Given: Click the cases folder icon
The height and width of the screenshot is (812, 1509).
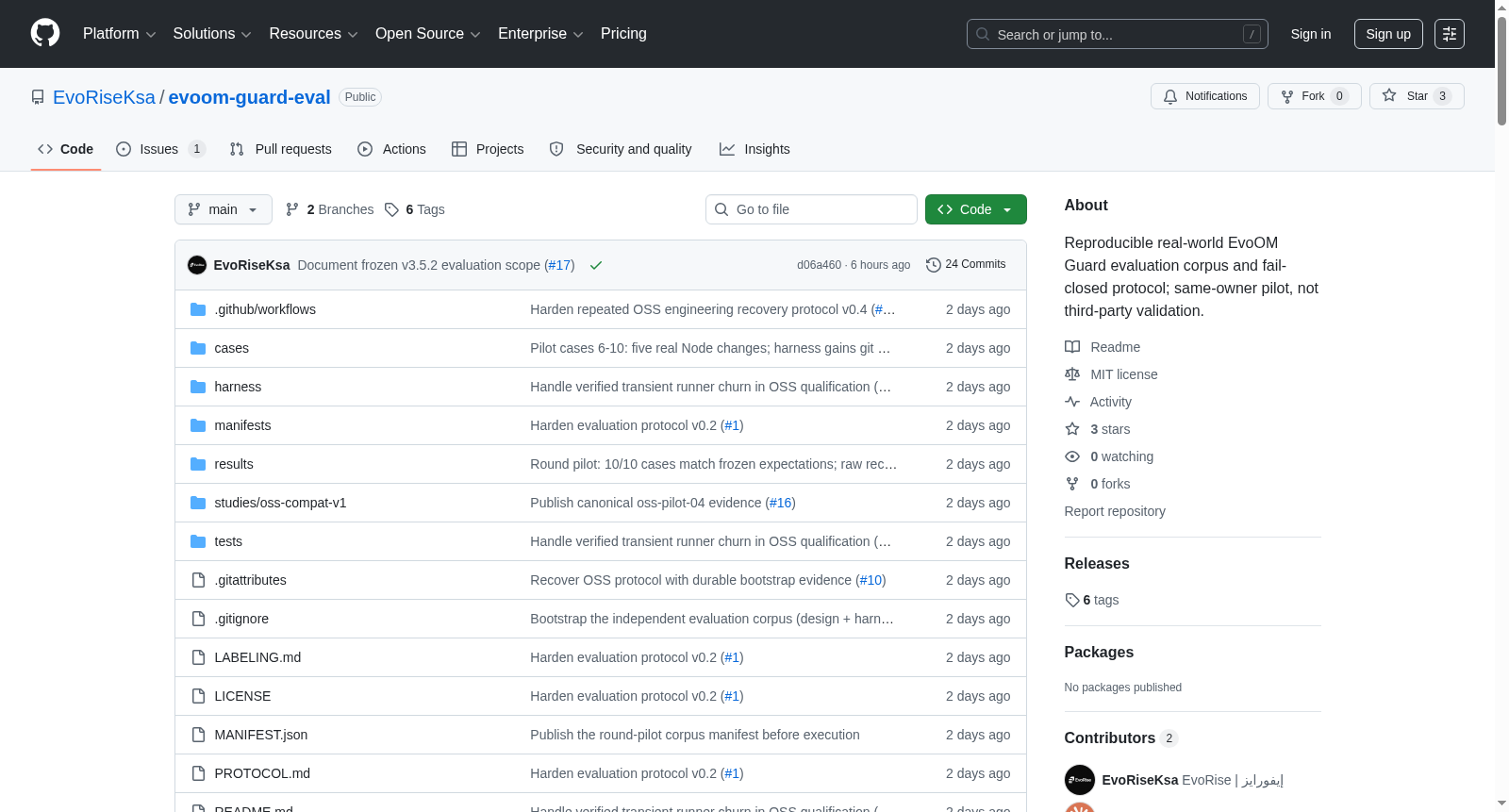Looking at the screenshot, I should [x=198, y=348].
